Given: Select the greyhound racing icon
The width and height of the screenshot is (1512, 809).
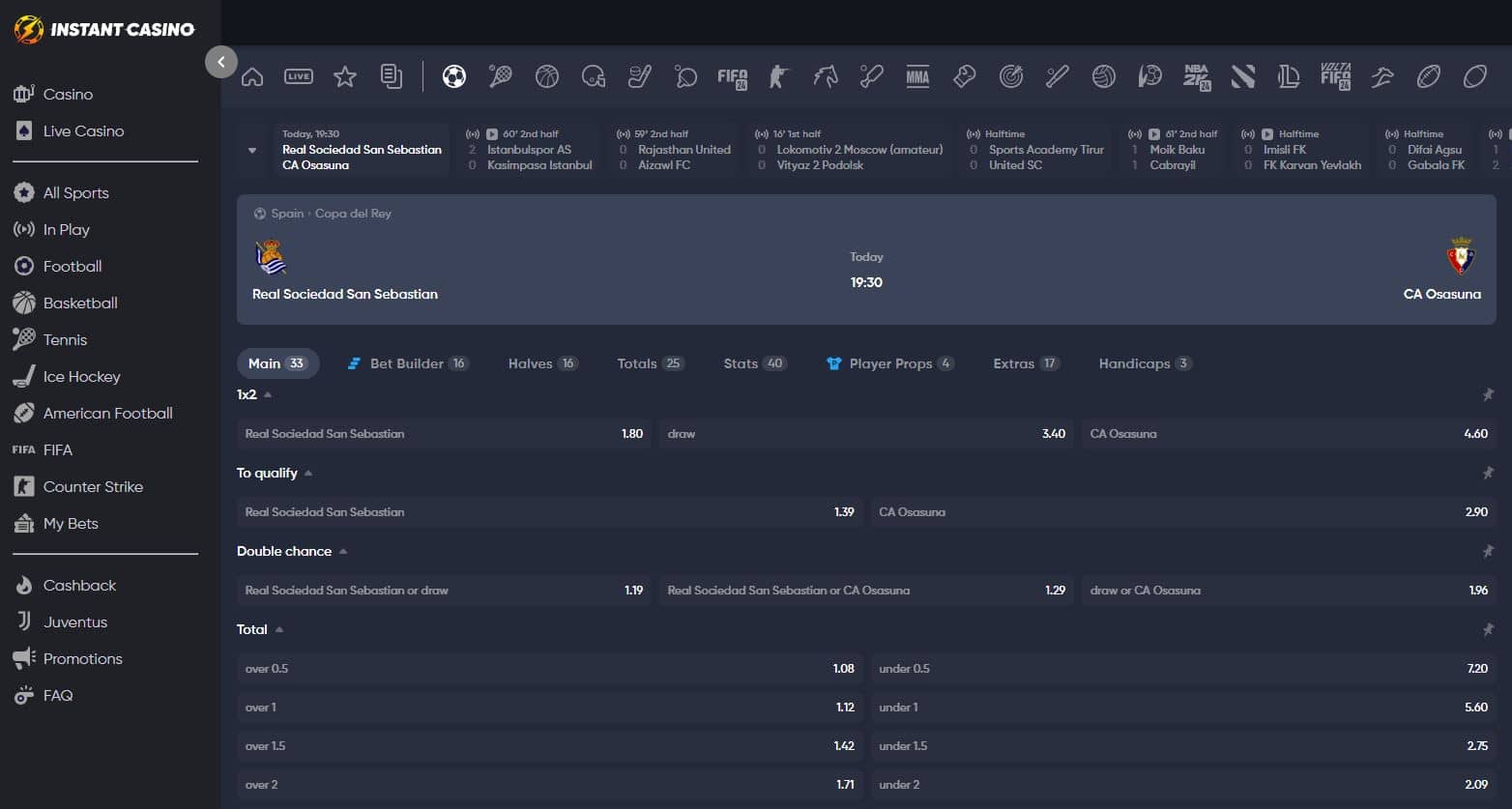Looking at the screenshot, I should [x=1382, y=76].
